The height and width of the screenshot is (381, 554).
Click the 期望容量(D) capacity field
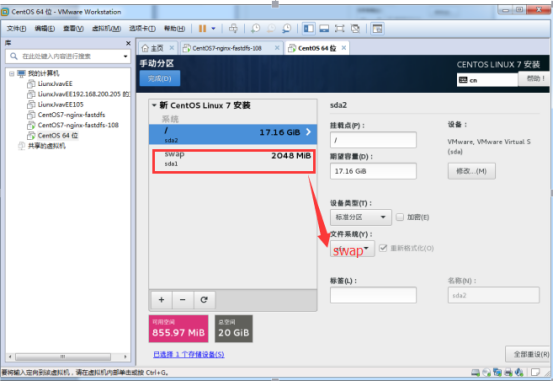coord(373,171)
